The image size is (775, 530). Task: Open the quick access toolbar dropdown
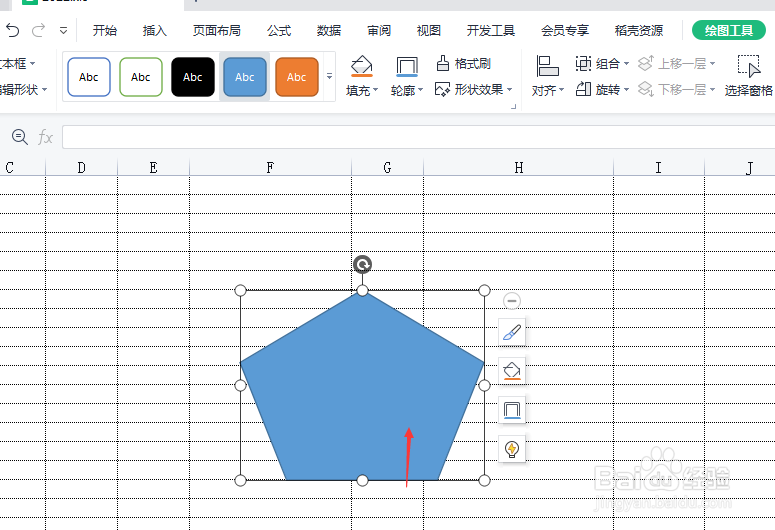(63, 31)
